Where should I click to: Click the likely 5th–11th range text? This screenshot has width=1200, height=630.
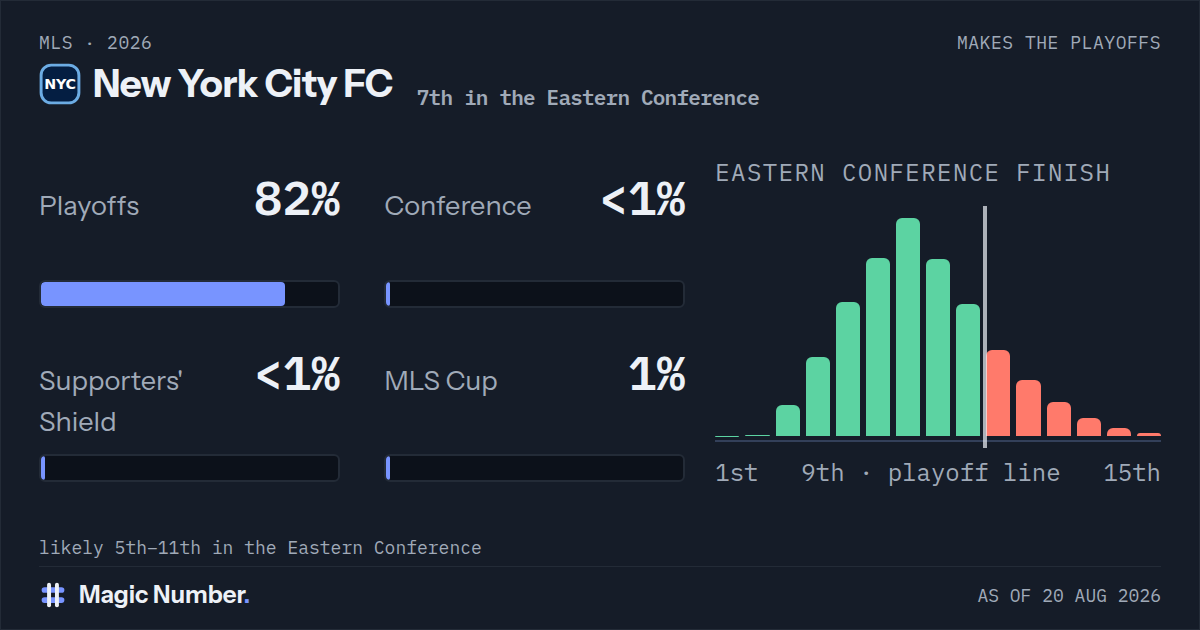tap(260, 548)
